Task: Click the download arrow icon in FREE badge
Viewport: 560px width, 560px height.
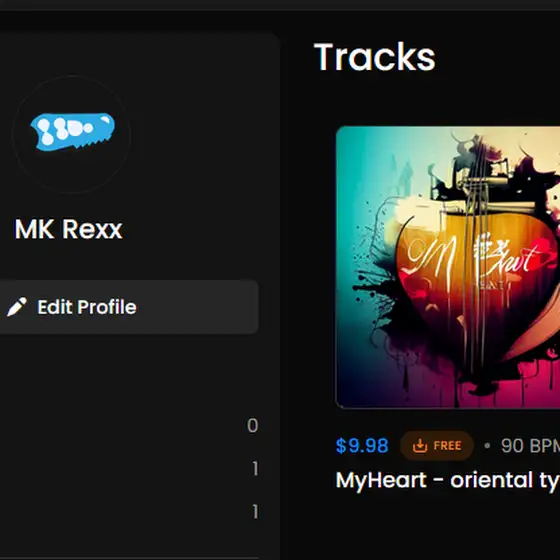Action: click(x=420, y=446)
